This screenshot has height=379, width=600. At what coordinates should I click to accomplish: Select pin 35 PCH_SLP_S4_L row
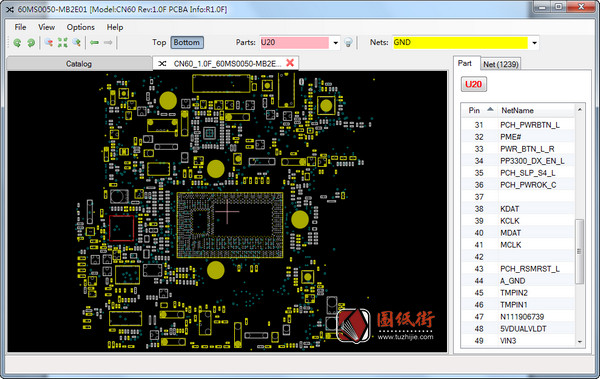[x=518, y=173]
